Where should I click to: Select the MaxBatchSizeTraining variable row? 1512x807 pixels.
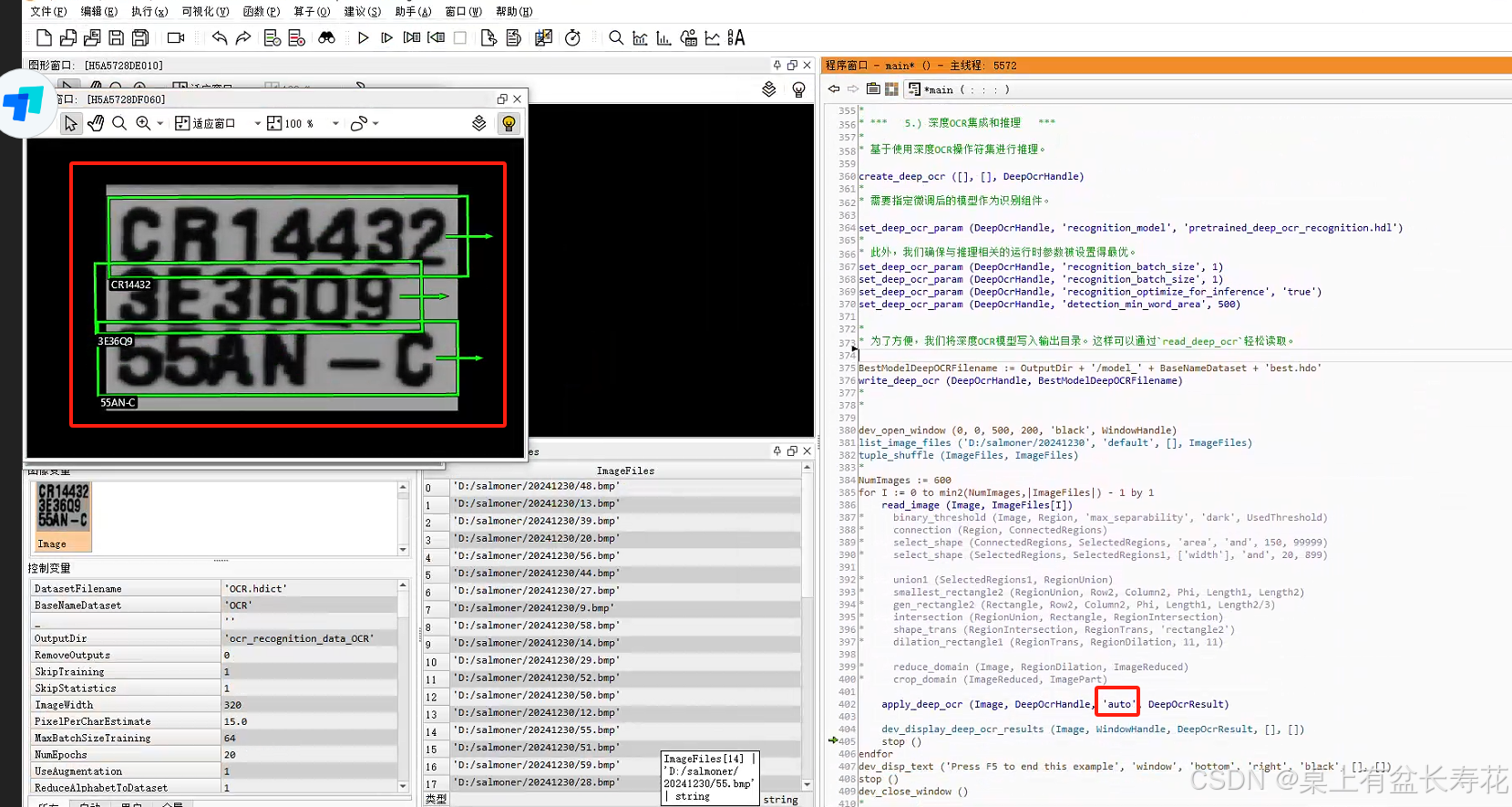[x=214, y=739]
